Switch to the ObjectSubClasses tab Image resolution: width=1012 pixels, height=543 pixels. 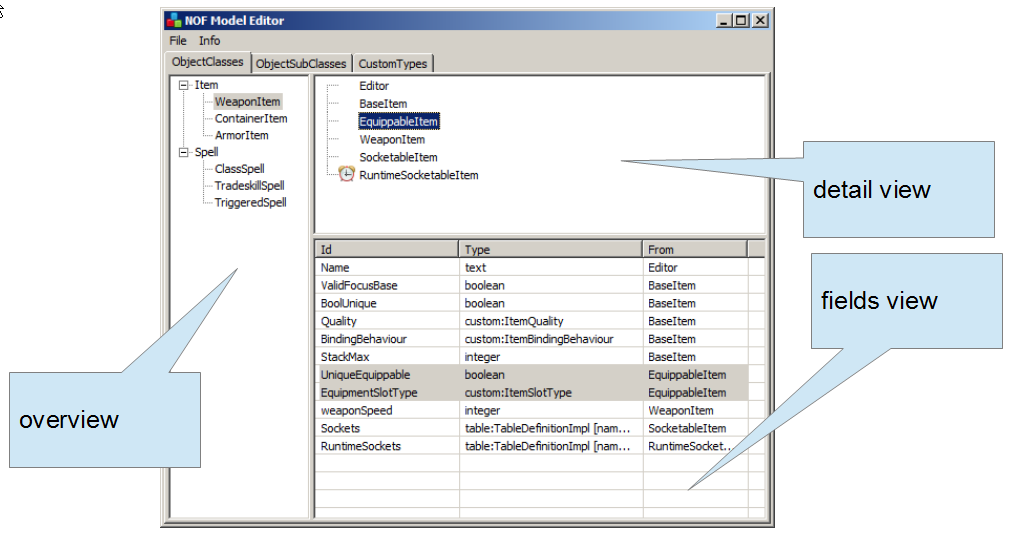(x=301, y=64)
